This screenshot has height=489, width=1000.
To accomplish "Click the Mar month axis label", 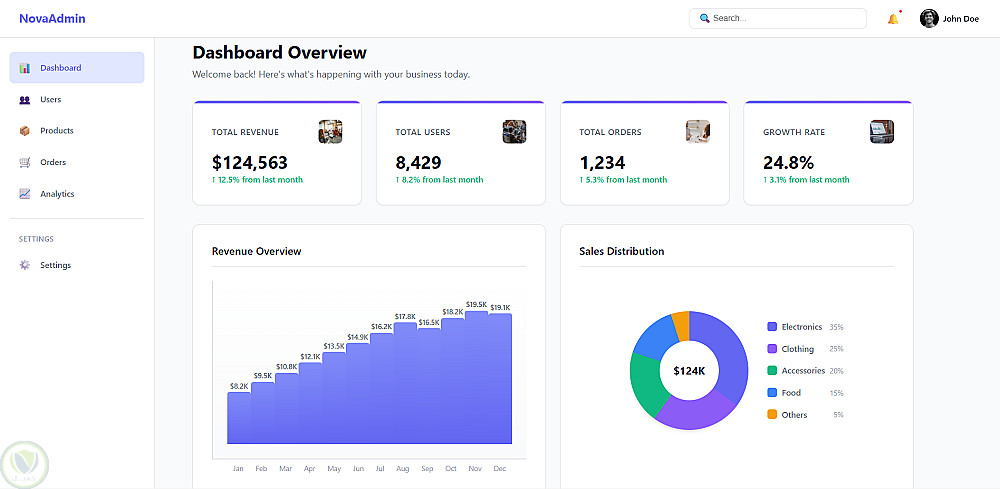I will 285,469.
